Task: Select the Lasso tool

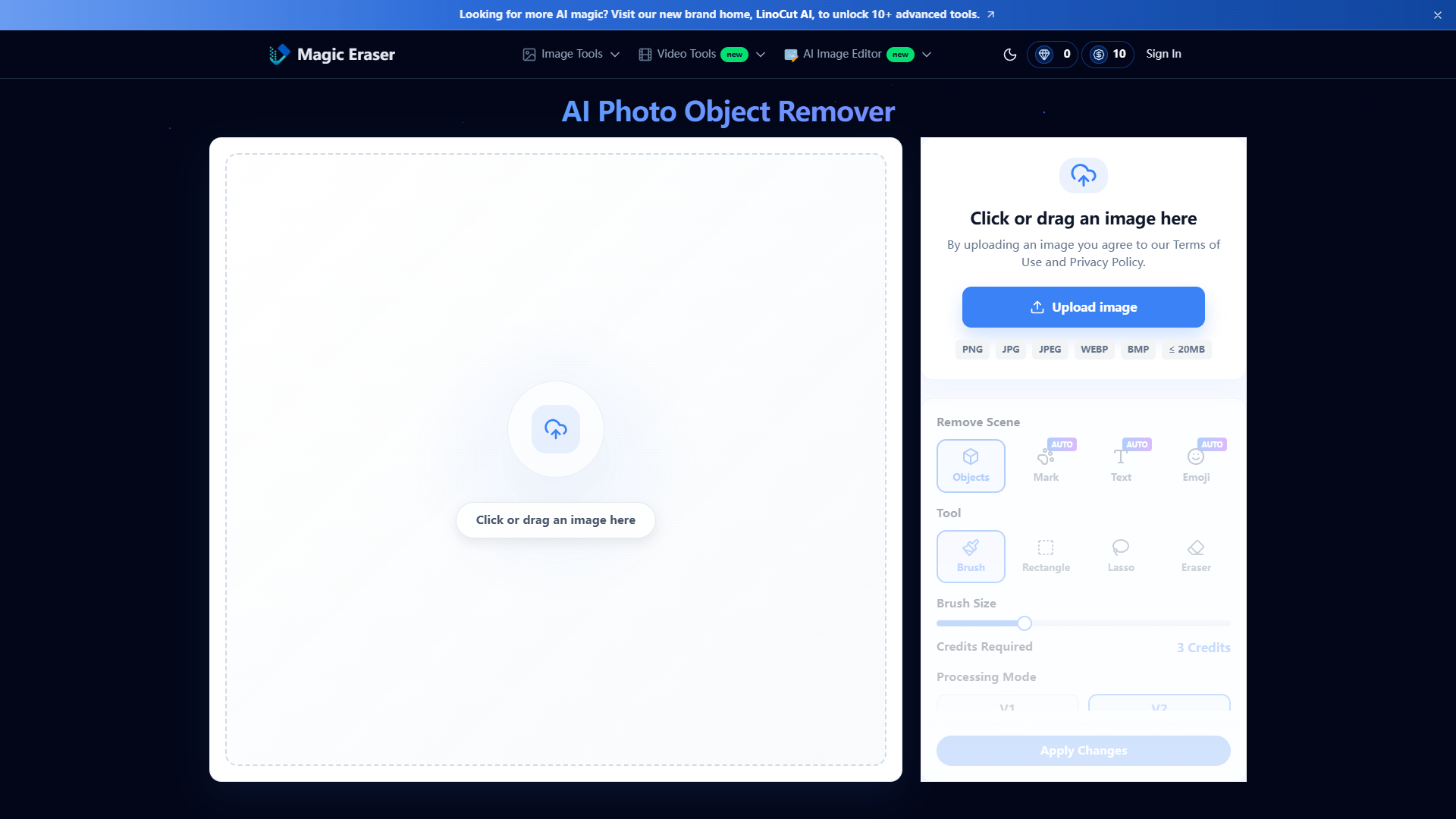Action: point(1121,557)
